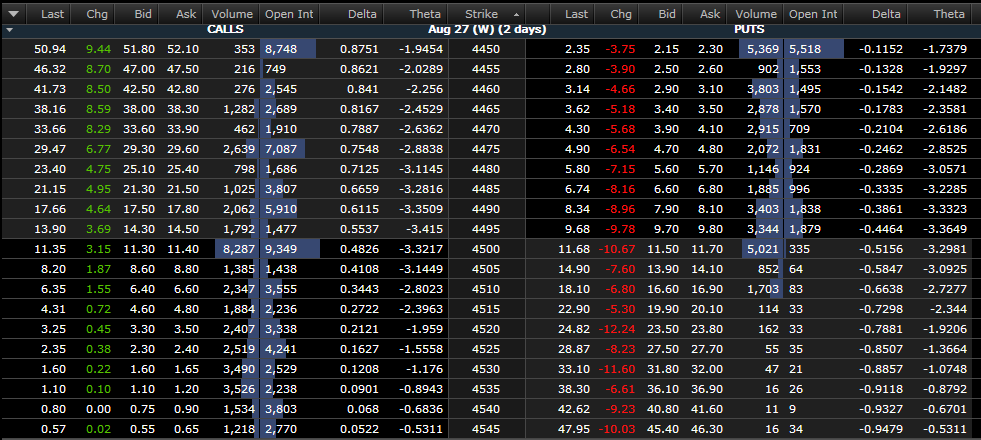
Task: Click the calls-side Open Int column header
Action: coord(288,14)
